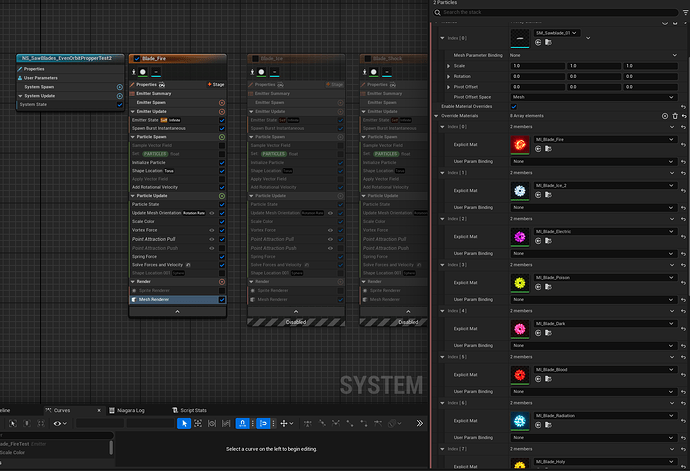
Task: Select the sprite renderer thumbnail in Blade_Fire header
Action: pyautogui.click(x=143, y=72)
